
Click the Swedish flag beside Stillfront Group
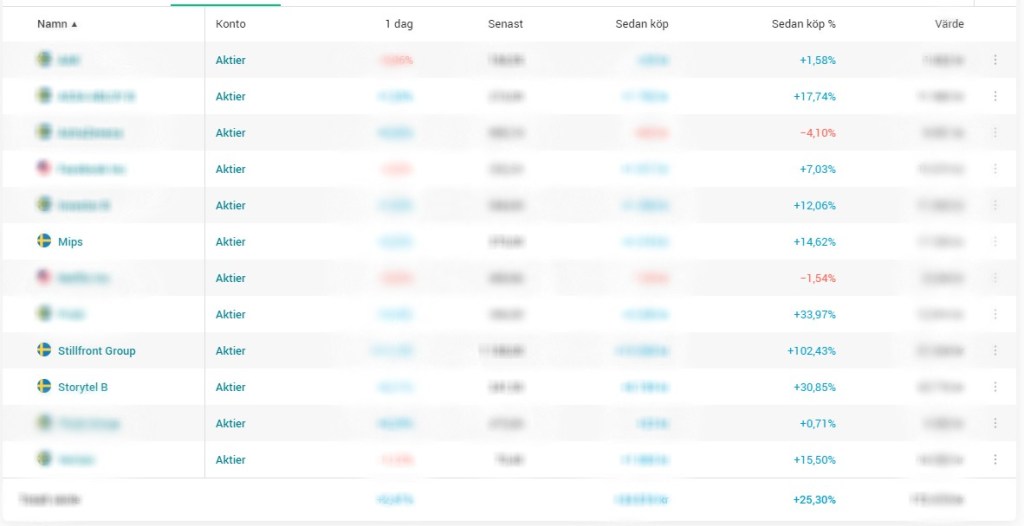click(x=44, y=350)
